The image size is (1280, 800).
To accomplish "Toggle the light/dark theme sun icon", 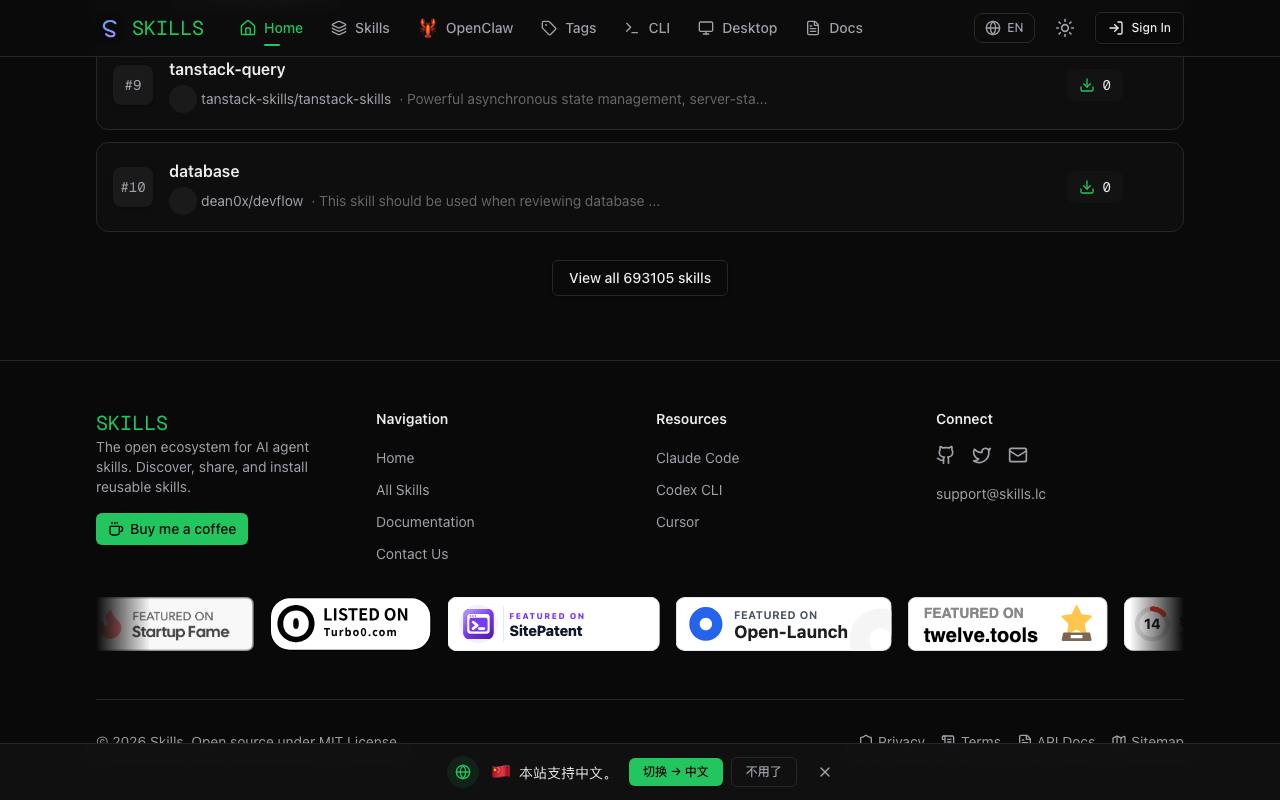I will tap(1065, 28).
